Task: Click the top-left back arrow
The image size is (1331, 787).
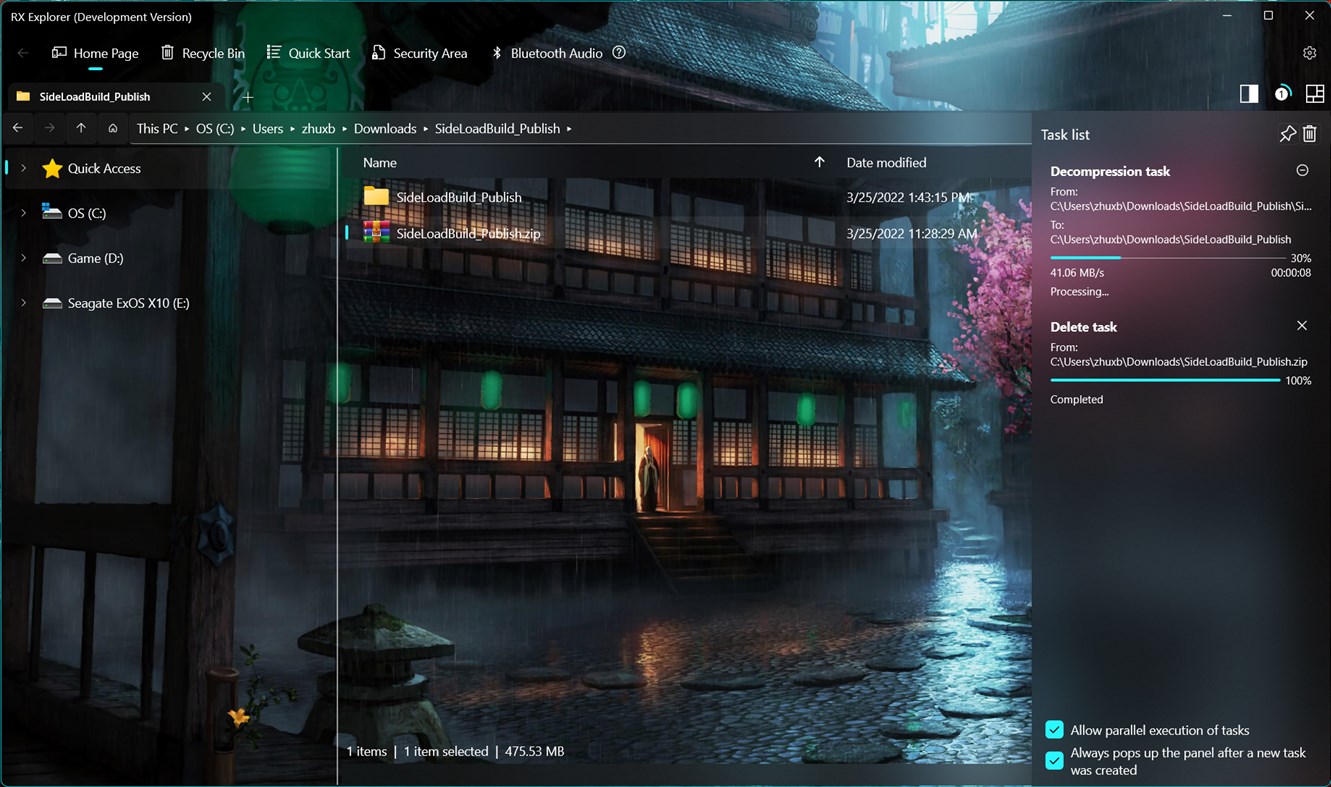Action: (x=23, y=53)
